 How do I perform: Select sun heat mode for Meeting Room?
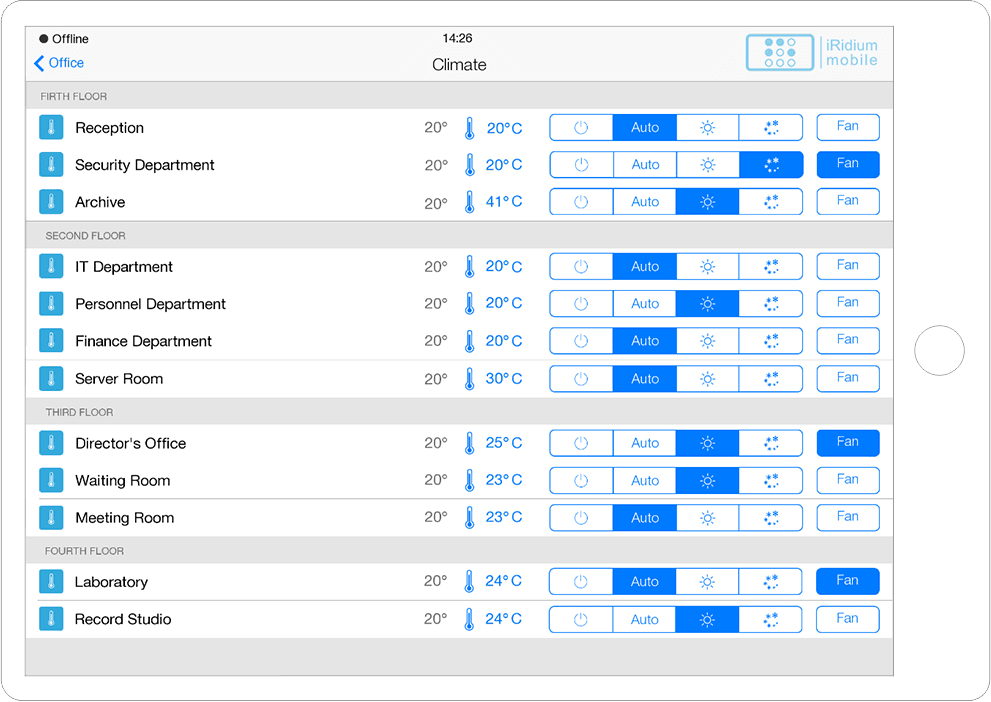coord(707,518)
